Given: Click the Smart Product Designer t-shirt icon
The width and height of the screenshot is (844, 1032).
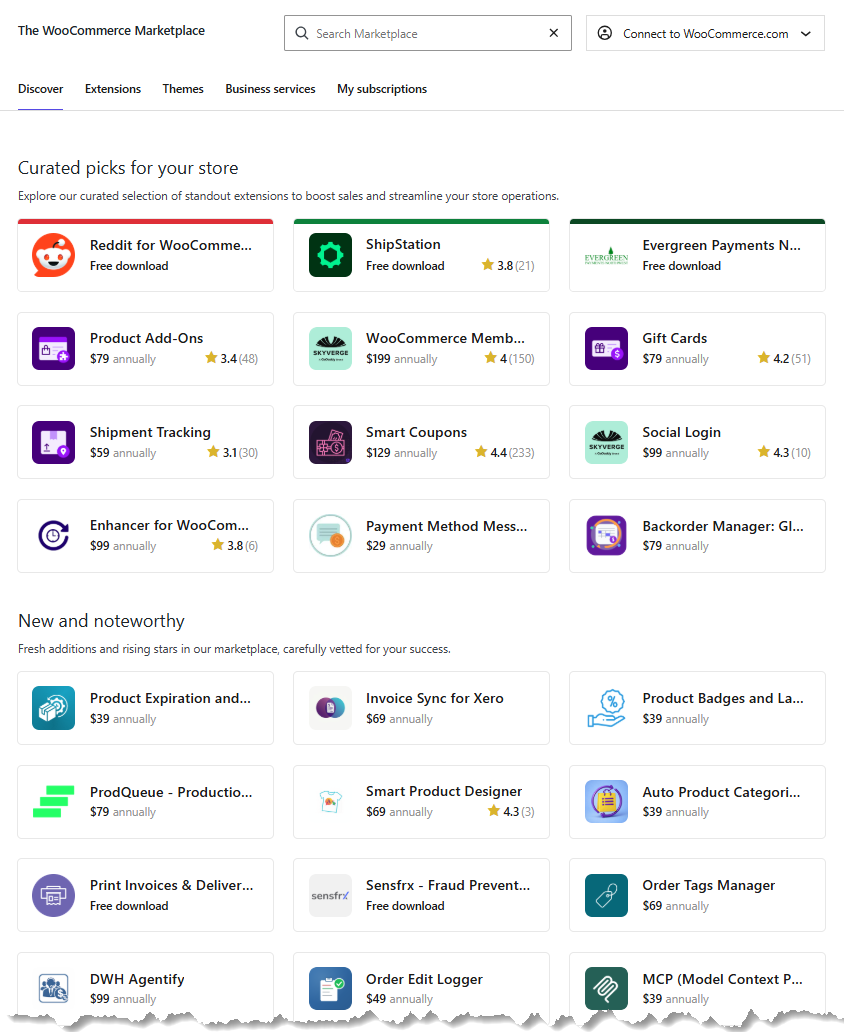Looking at the screenshot, I should [x=330, y=802].
